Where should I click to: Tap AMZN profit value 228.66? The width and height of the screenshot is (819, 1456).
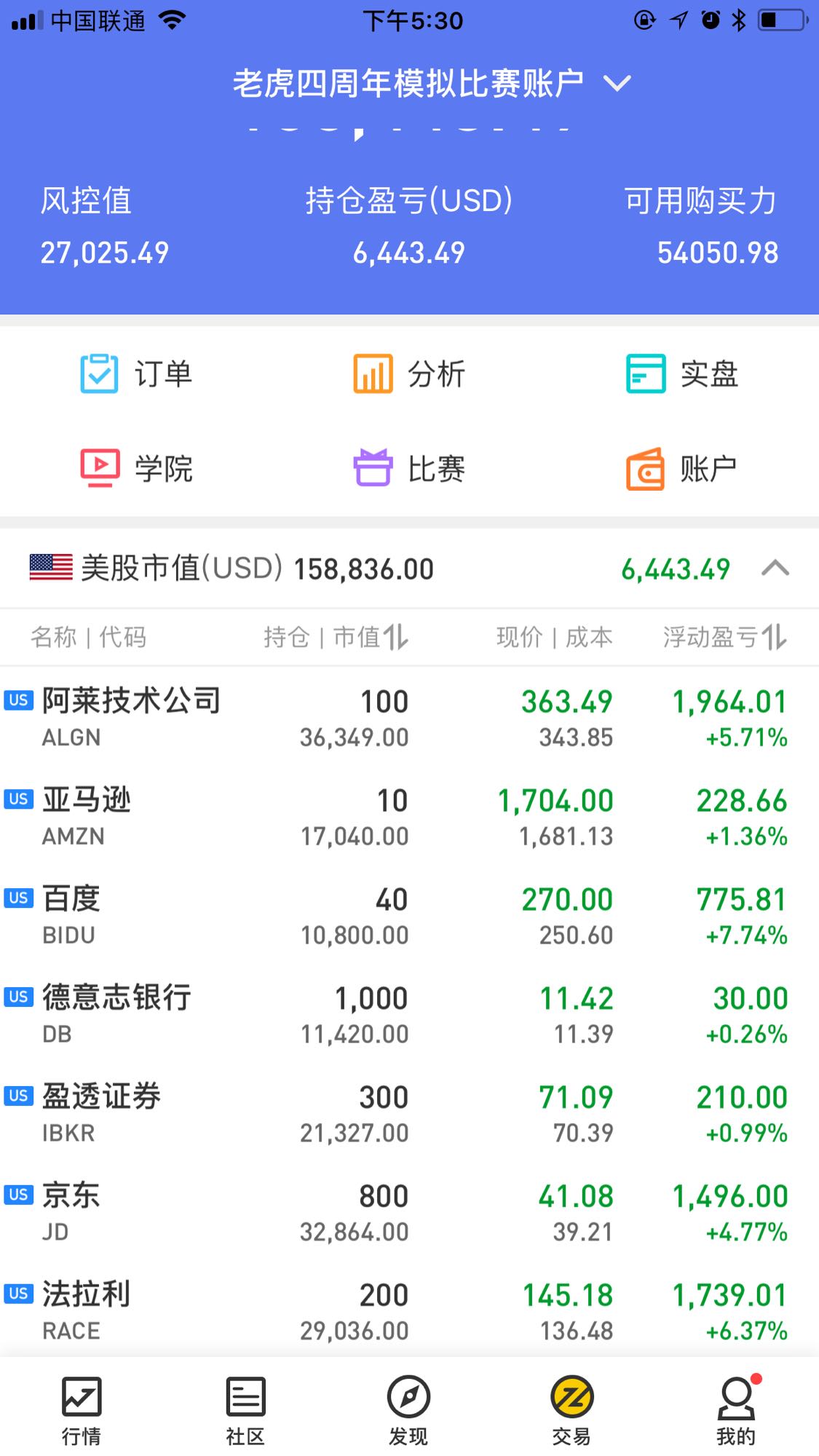(x=742, y=802)
